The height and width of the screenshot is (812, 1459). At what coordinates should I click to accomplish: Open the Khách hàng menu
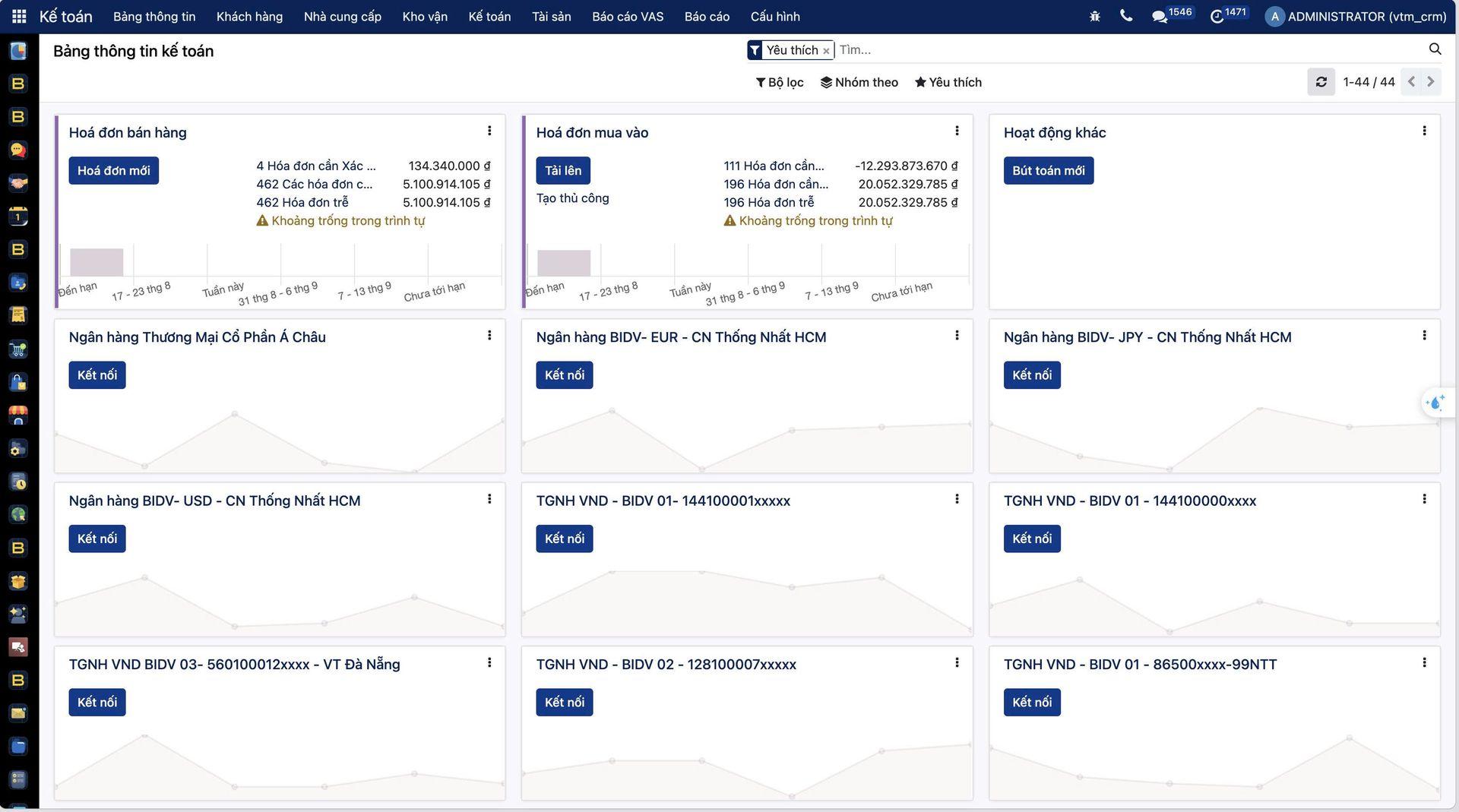coord(249,16)
